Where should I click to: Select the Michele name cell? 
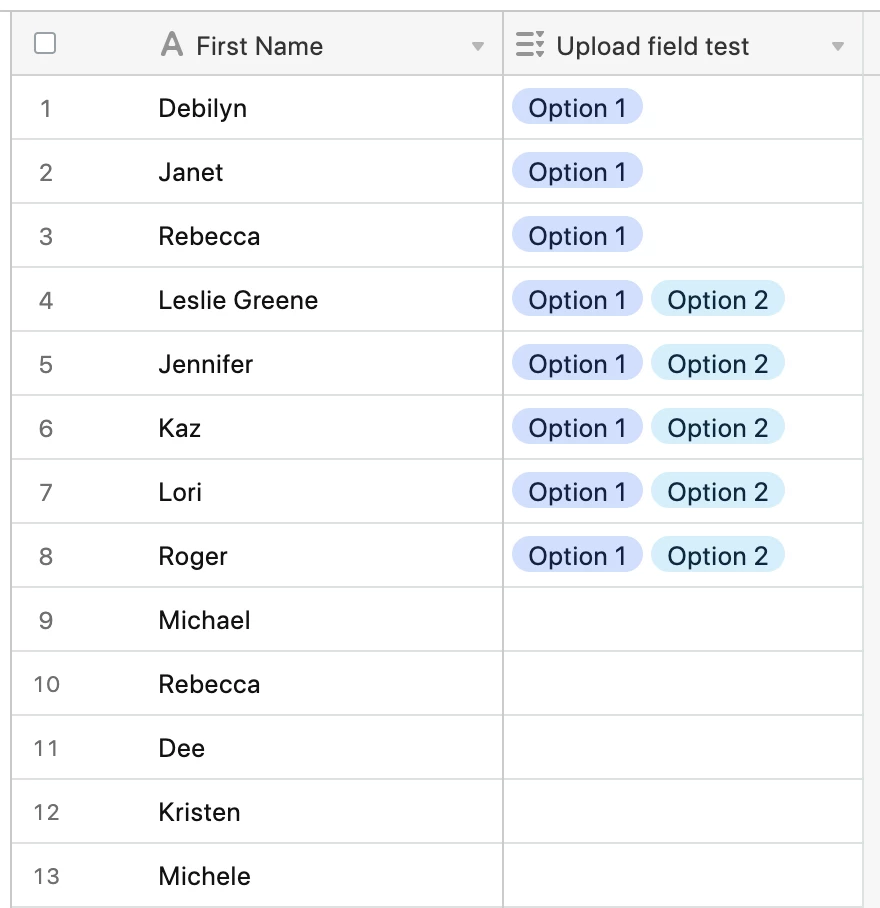(257, 876)
